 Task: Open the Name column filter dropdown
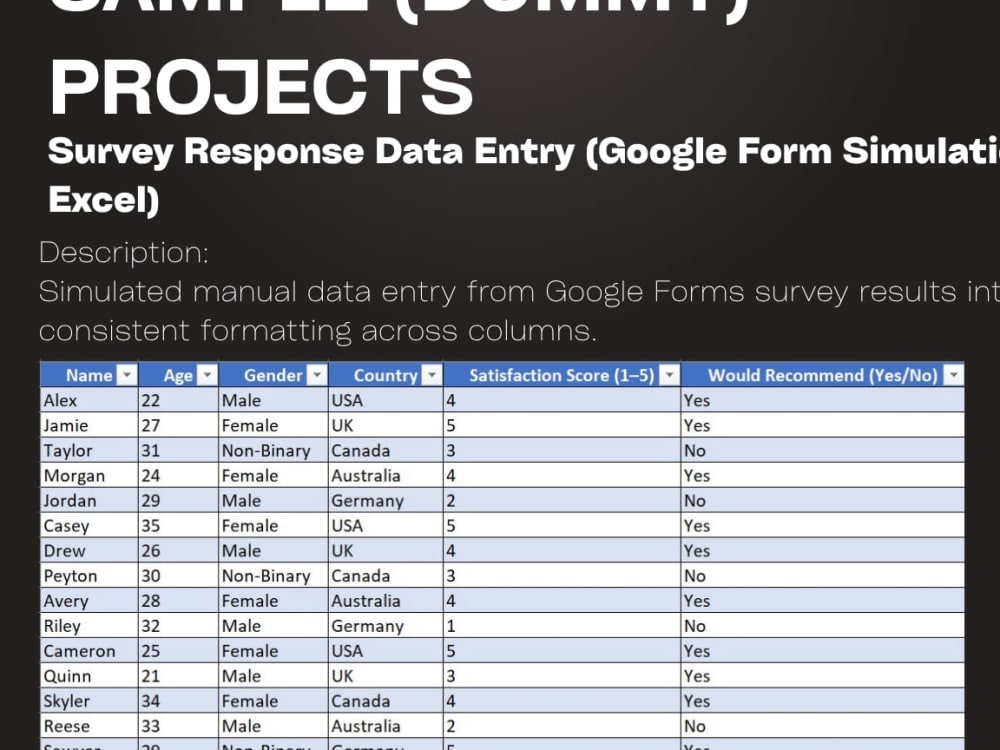[x=127, y=375]
